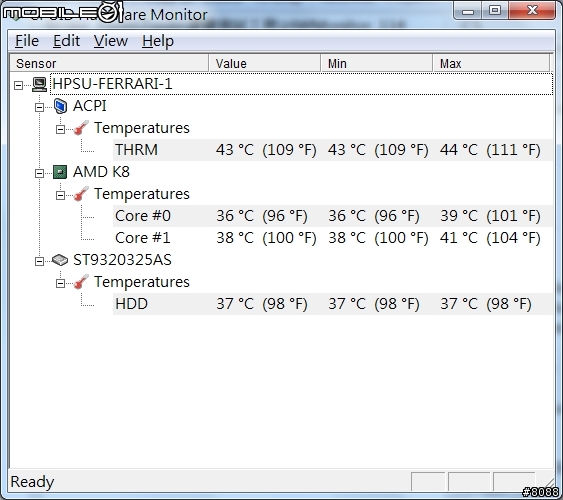This screenshot has width=563, height=500.
Task: Click the Ready status bar text
Action: pos(32,482)
